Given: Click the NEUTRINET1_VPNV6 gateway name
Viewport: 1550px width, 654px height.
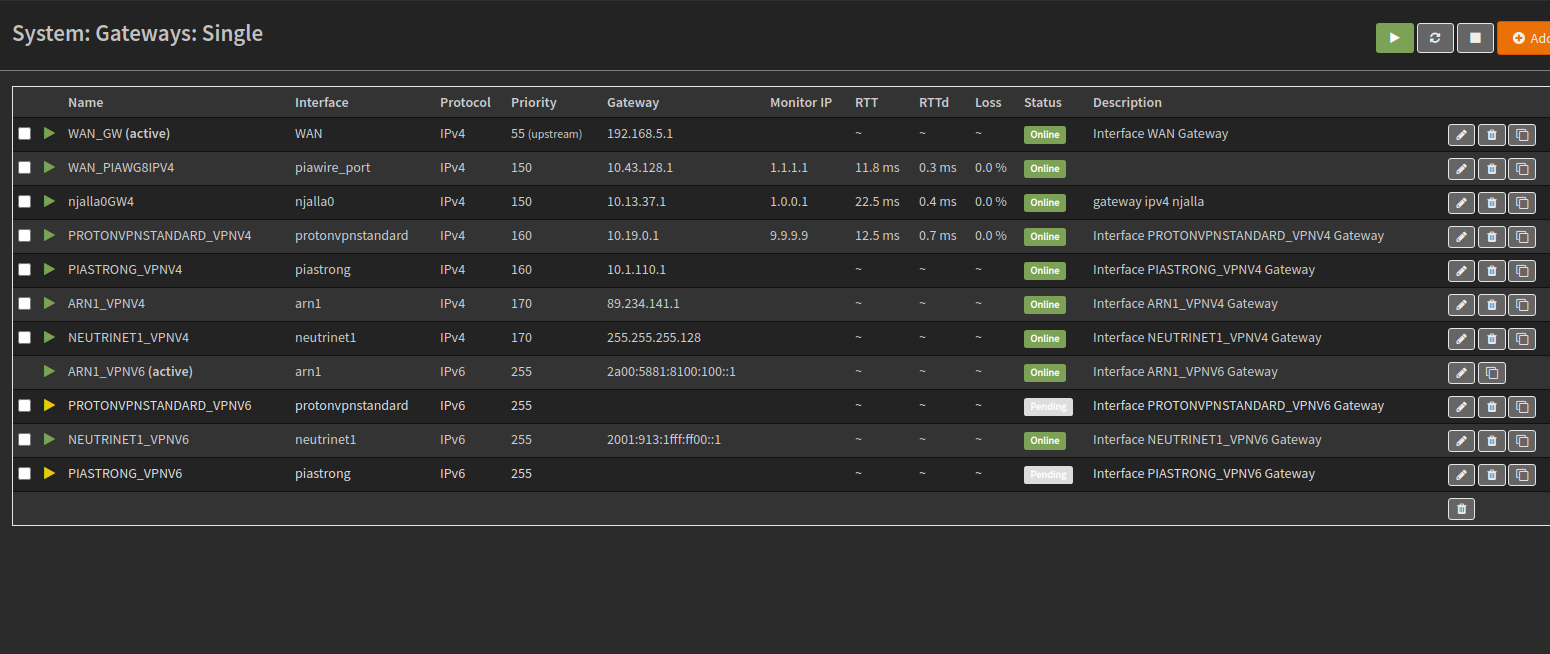Looking at the screenshot, I should coord(128,439).
